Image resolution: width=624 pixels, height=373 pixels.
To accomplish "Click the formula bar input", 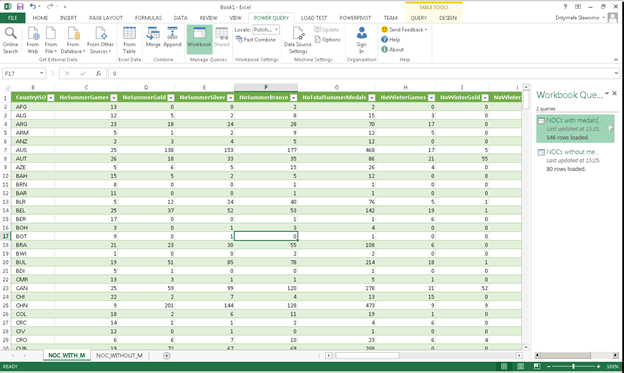I will pos(360,73).
